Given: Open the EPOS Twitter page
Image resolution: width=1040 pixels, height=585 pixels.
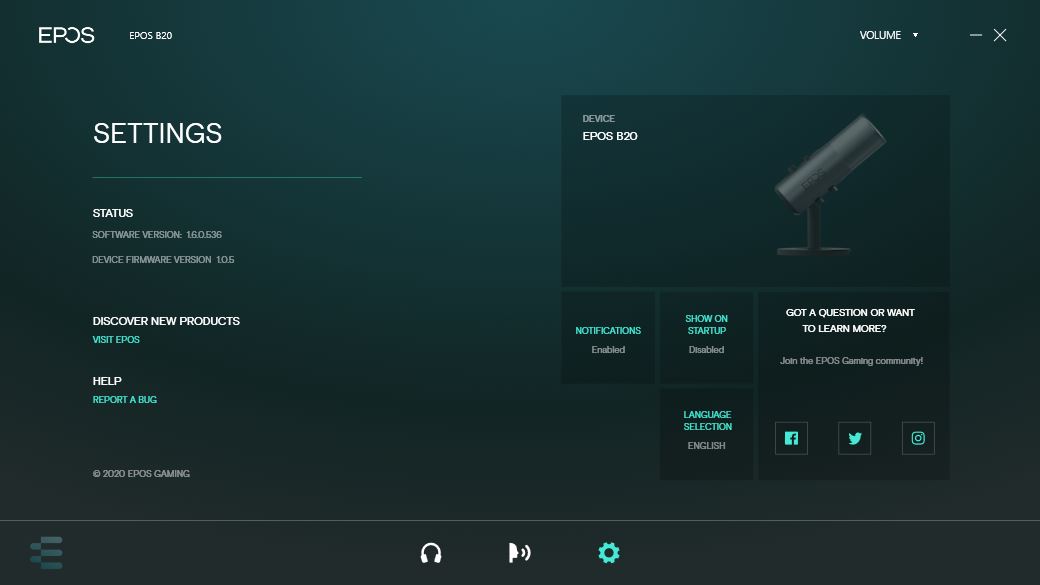Looking at the screenshot, I should (x=854, y=438).
